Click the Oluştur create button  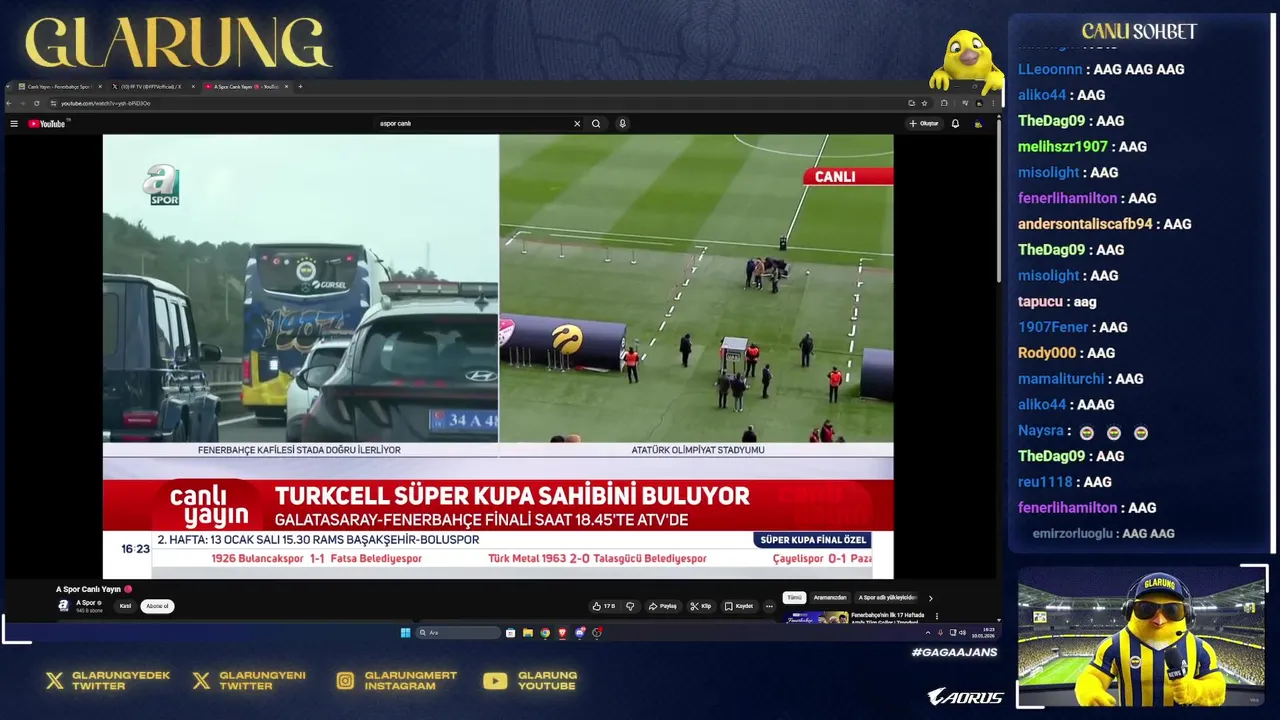pyautogui.click(x=924, y=124)
